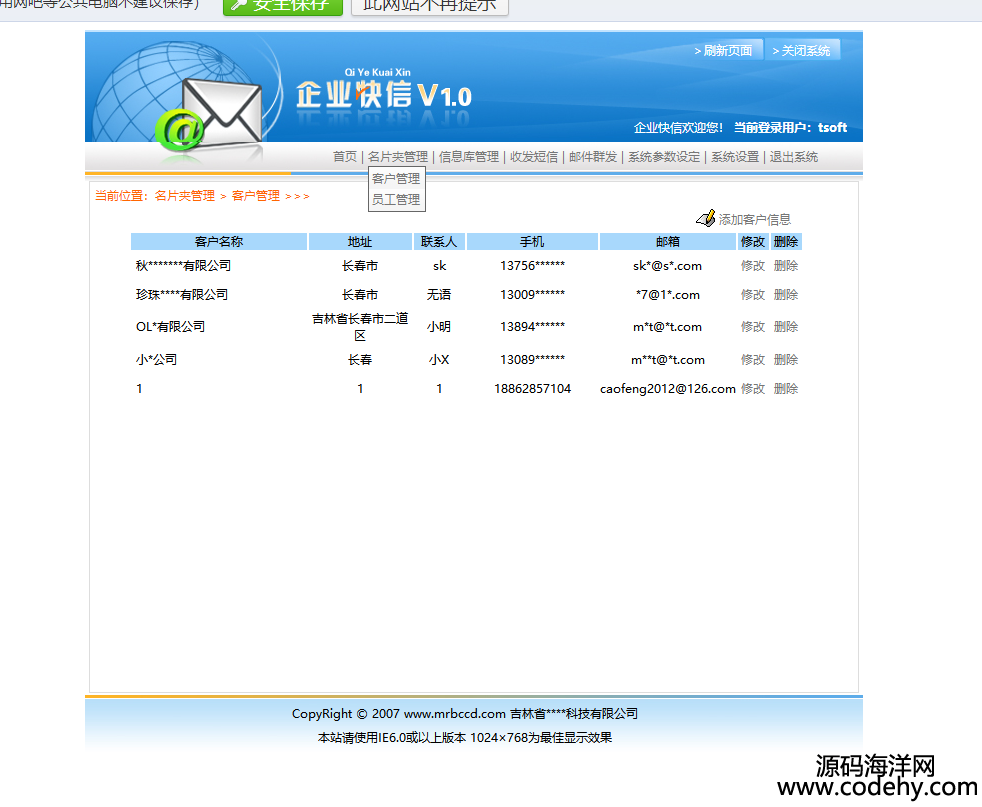Click 退出系统 to log out
Screen dimensions: 982x807
pos(793,157)
